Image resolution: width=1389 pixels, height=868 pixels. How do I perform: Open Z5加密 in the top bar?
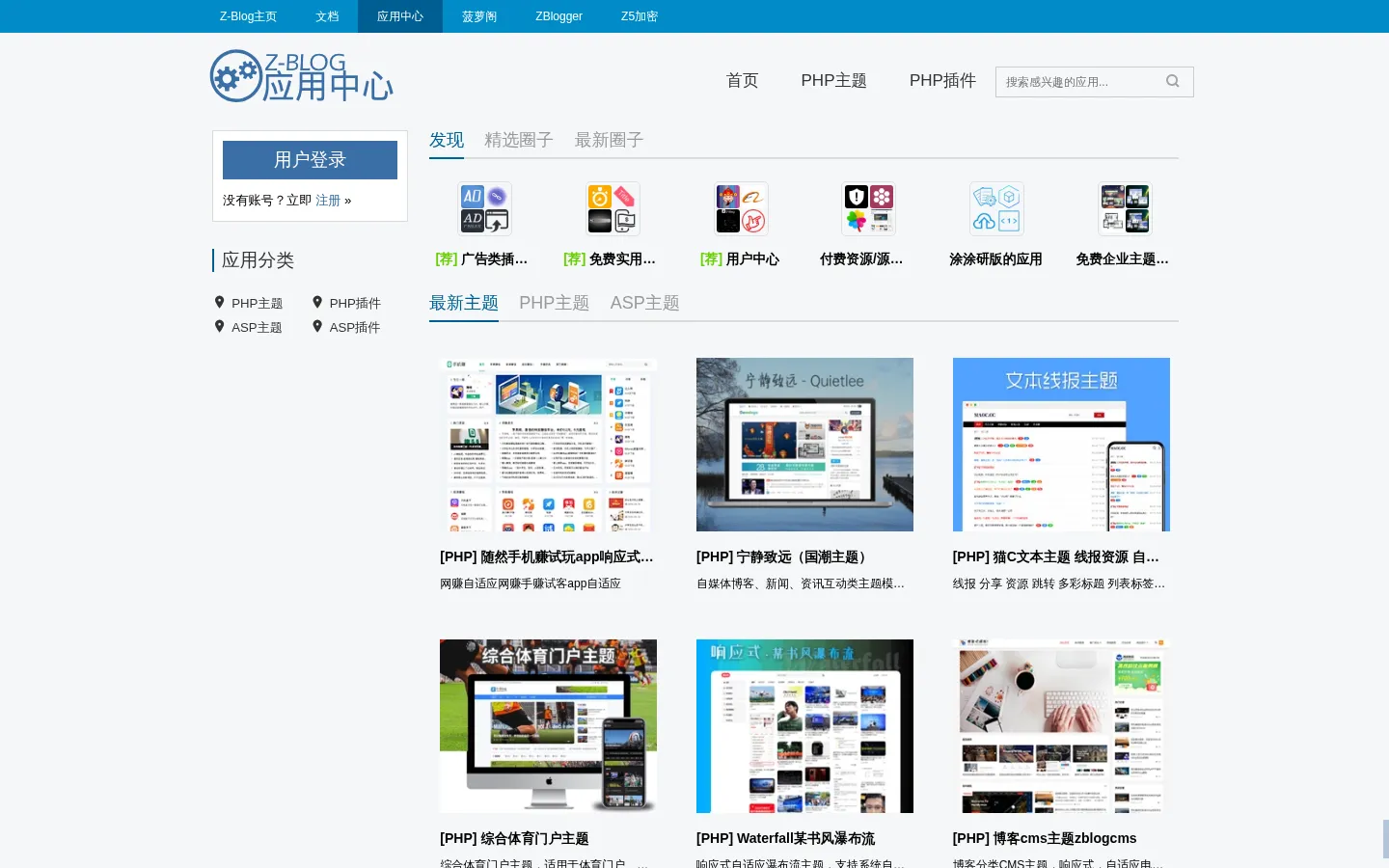640,16
